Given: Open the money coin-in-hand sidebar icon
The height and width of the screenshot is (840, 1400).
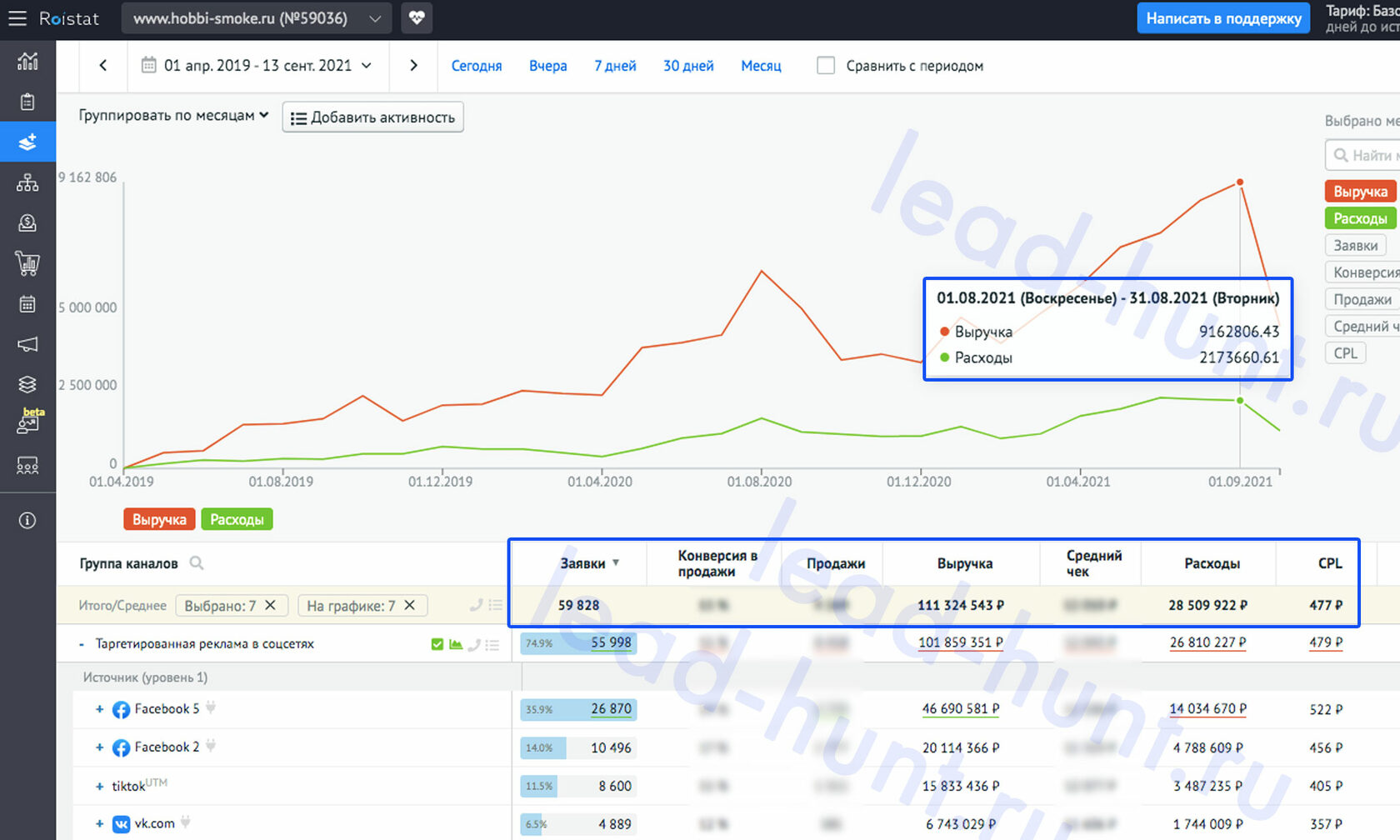Looking at the screenshot, I should (27, 222).
